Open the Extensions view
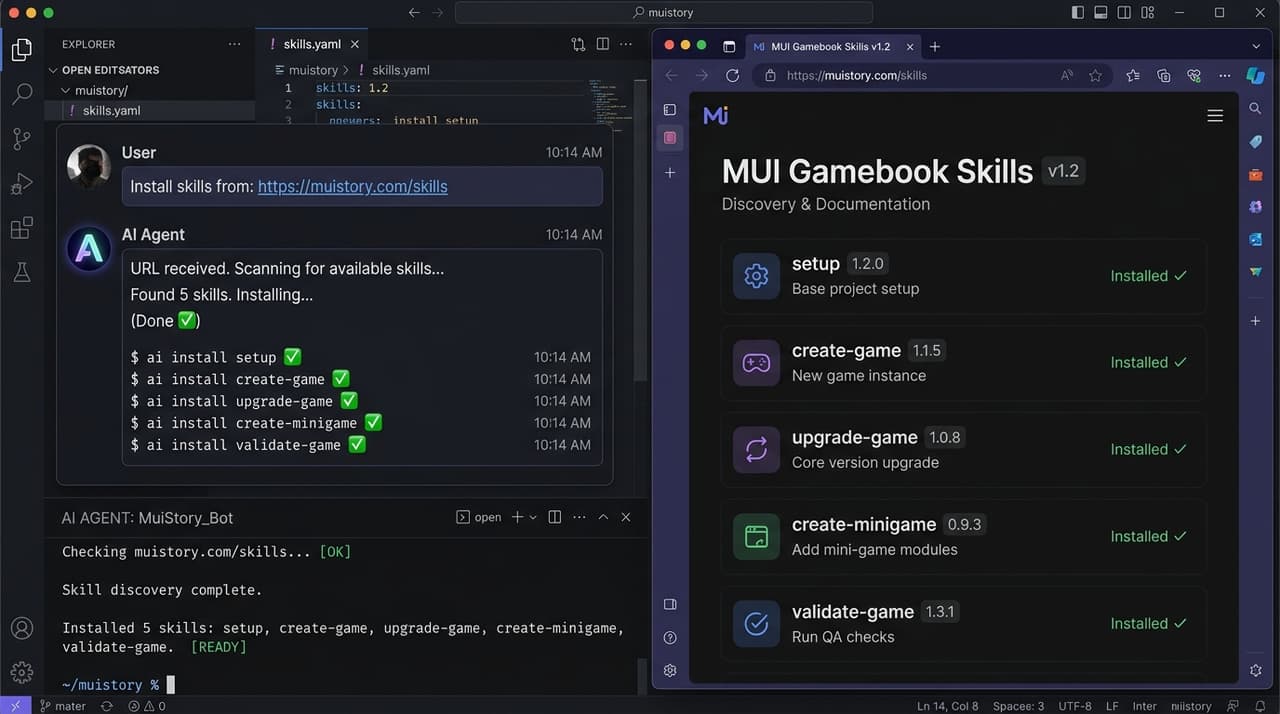1280x714 pixels. 22,228
